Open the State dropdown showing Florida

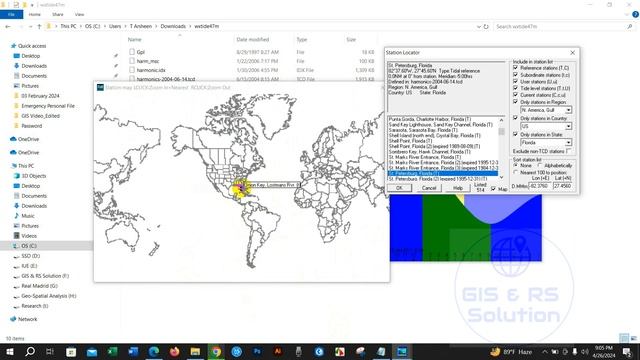tap(568, 142)
